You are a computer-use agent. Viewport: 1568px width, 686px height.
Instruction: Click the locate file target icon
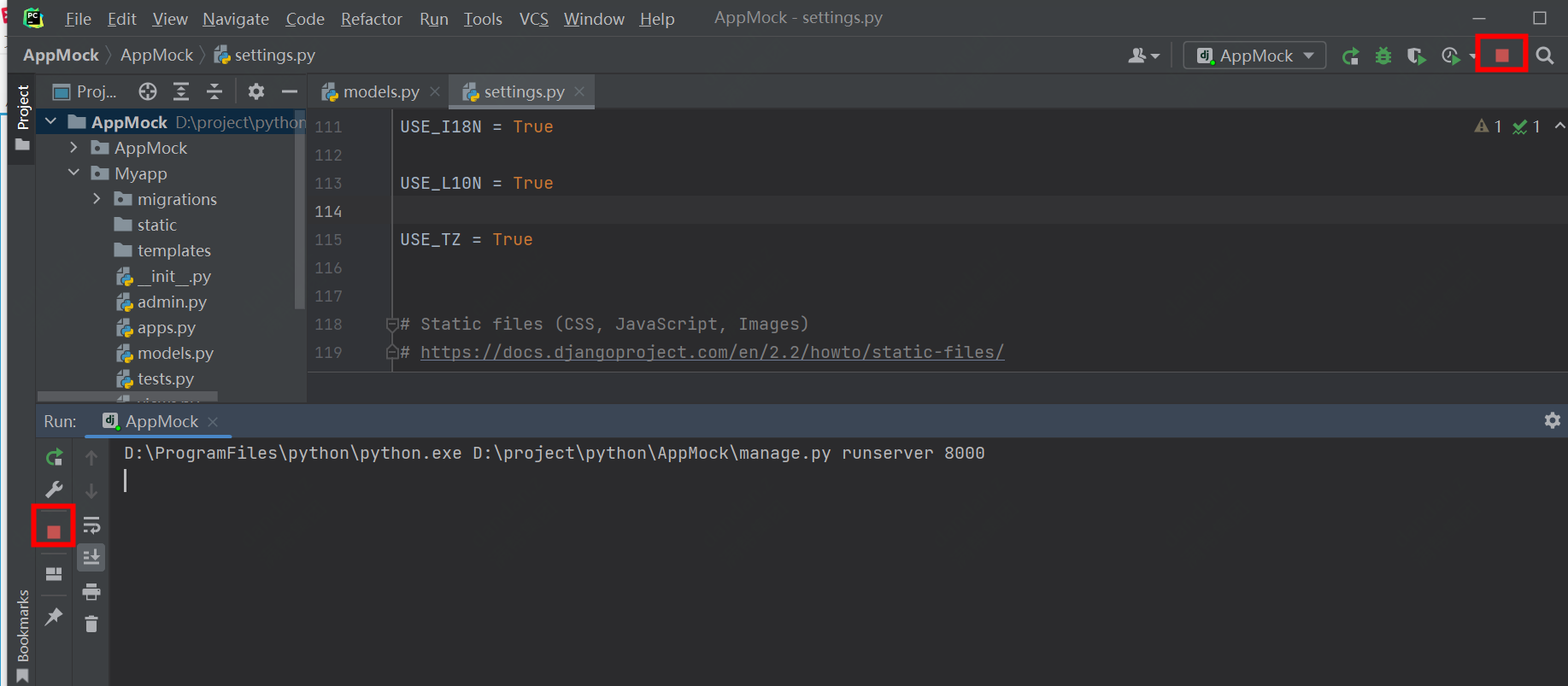148,91
